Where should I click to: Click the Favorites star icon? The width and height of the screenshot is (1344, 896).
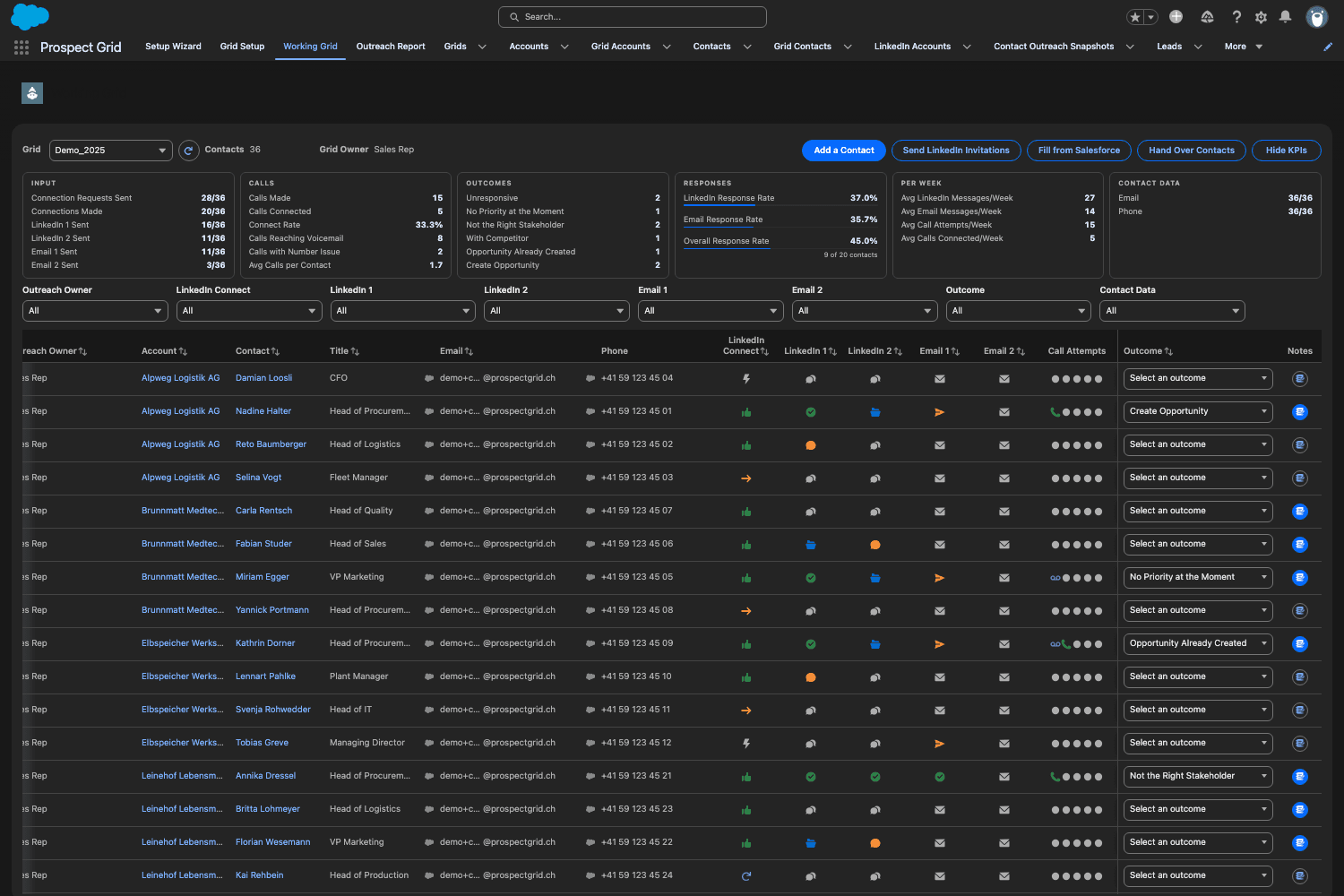(x=1135, y=17)
